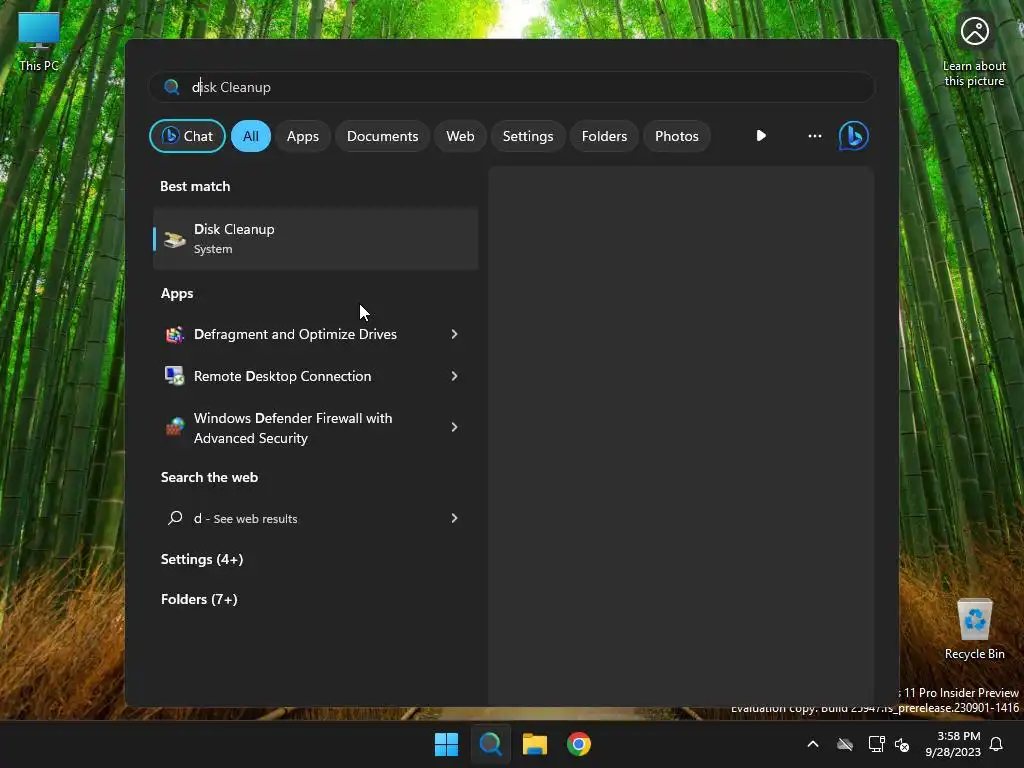1024x768 pixels.
Task: Select the Settings filter tab
Action: click(x=528, y=136)
